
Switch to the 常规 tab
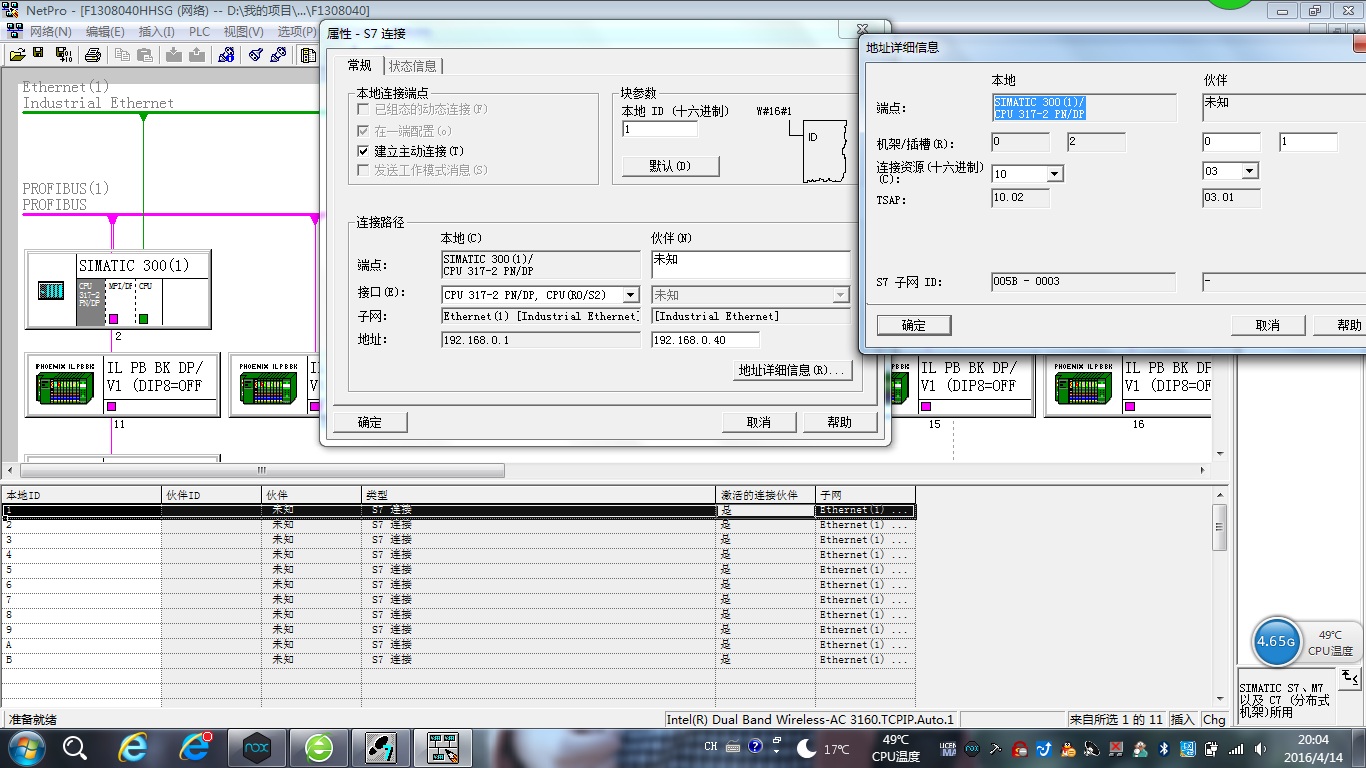[x=359, y=65]
